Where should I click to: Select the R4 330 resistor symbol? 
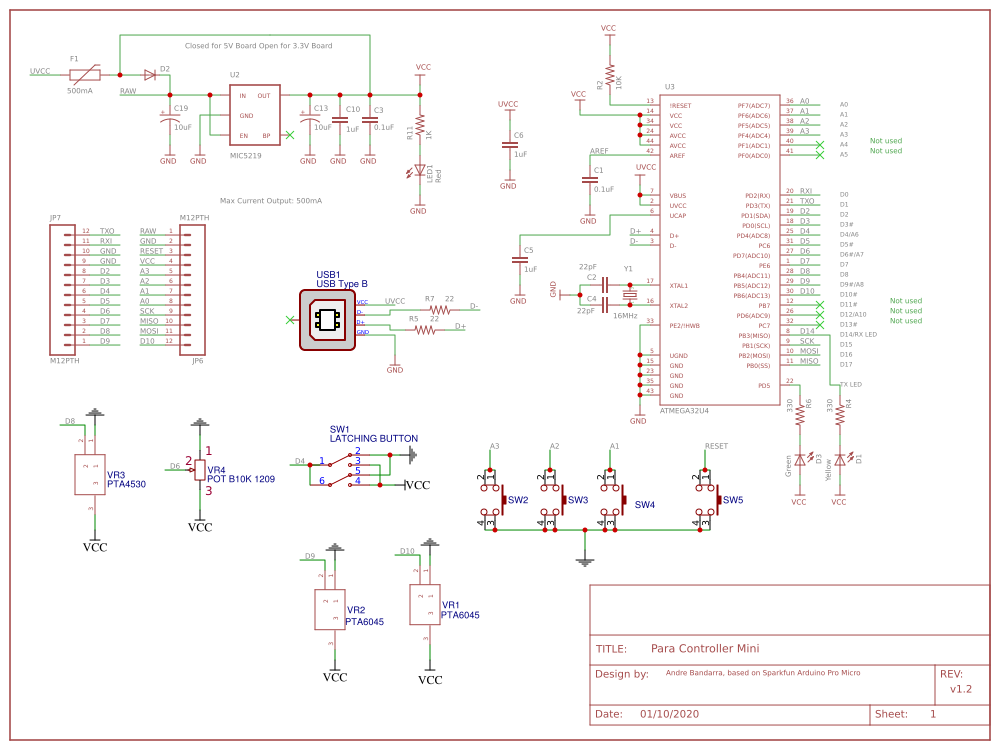coord(840,415)
